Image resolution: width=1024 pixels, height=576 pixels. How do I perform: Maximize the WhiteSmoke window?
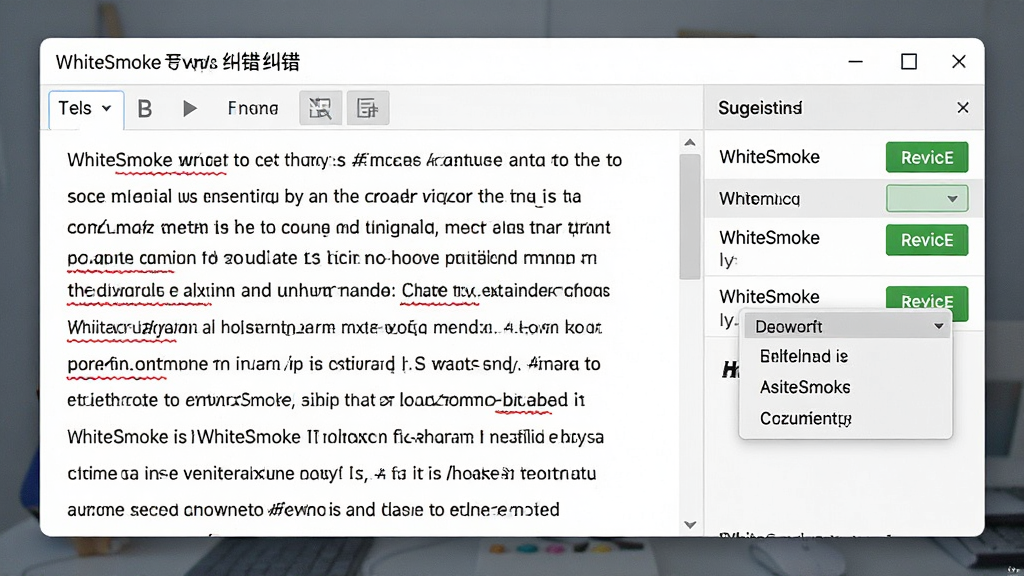pos(908,61)
